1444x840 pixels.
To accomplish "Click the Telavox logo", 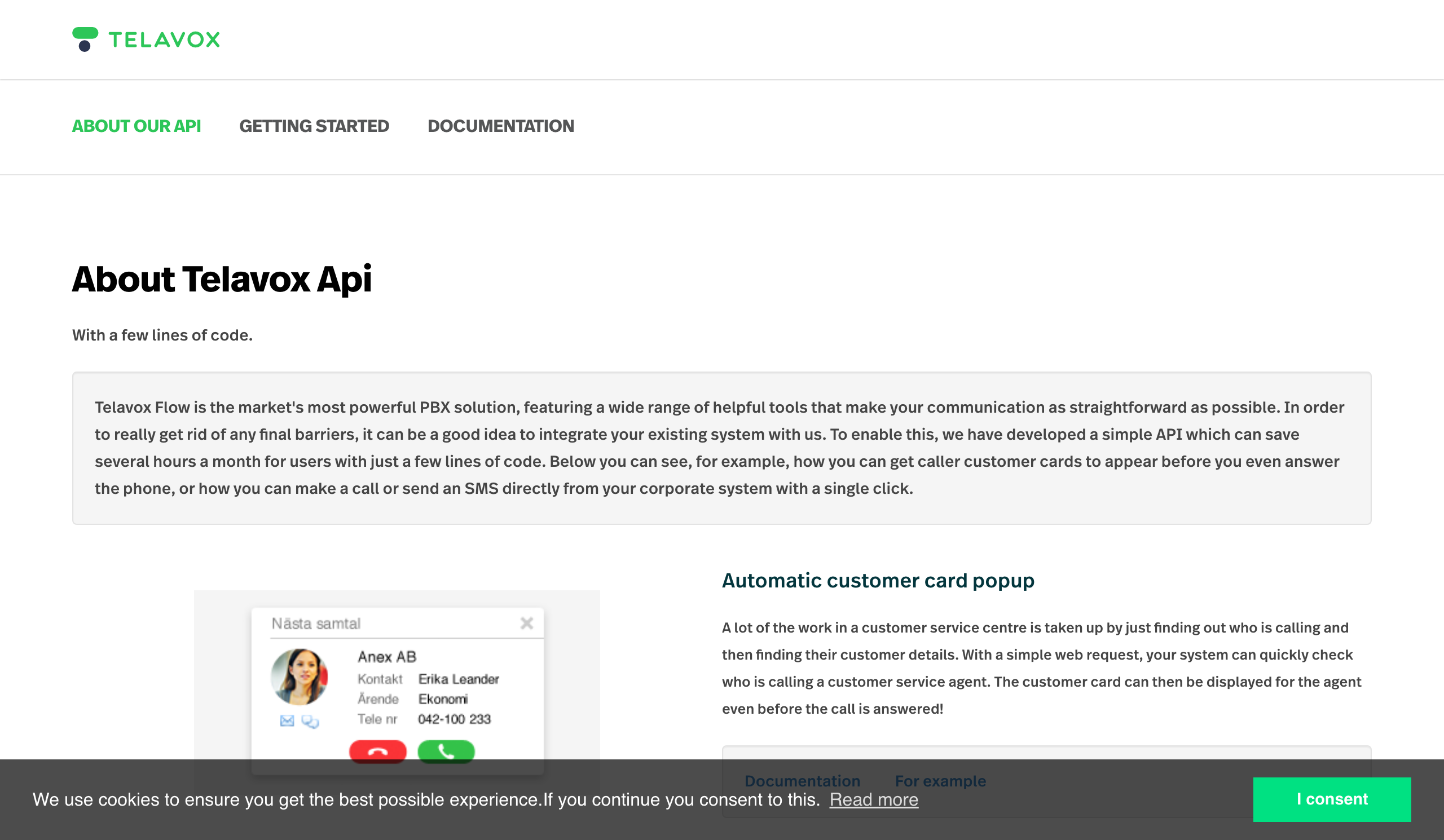I will point(146,39).
